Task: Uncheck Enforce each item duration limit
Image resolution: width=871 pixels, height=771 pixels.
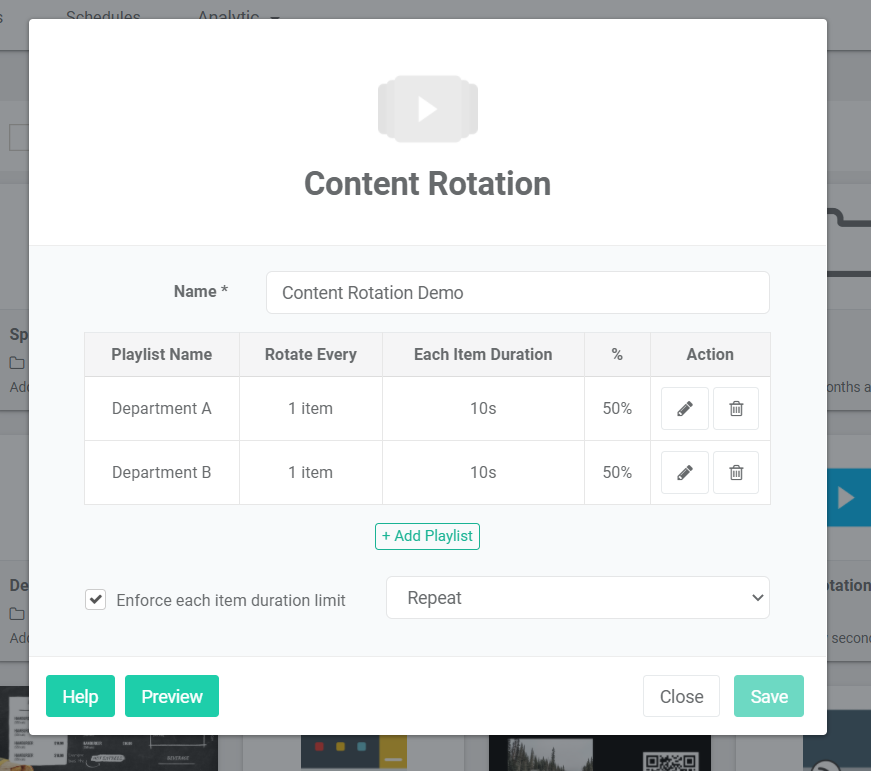Action: (x=96, y=599)
